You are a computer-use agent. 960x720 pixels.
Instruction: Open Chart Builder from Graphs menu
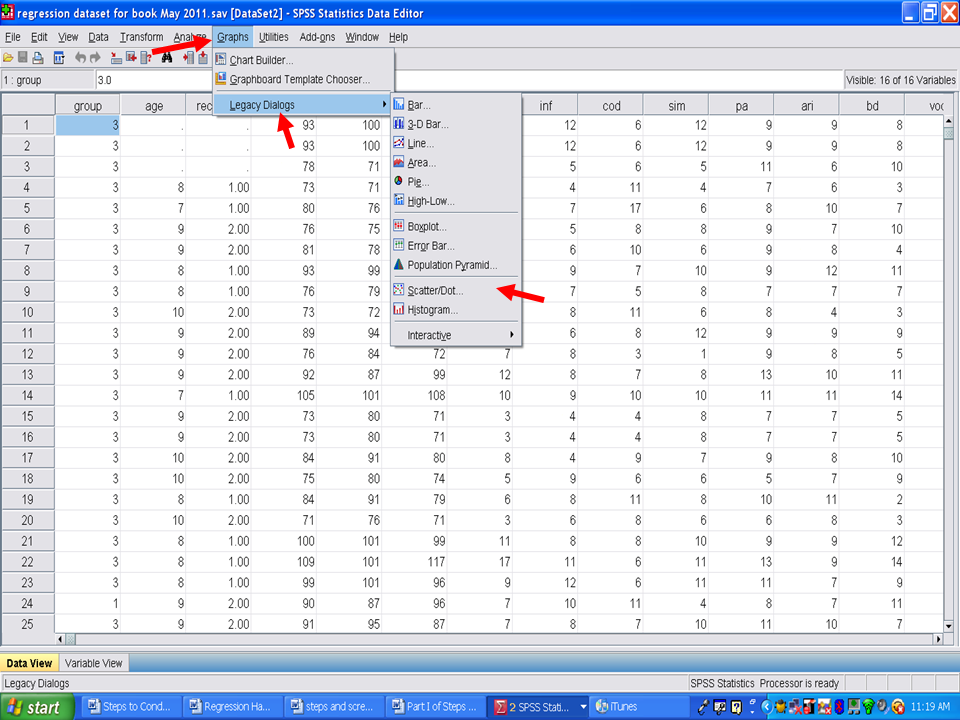(261, 60)
